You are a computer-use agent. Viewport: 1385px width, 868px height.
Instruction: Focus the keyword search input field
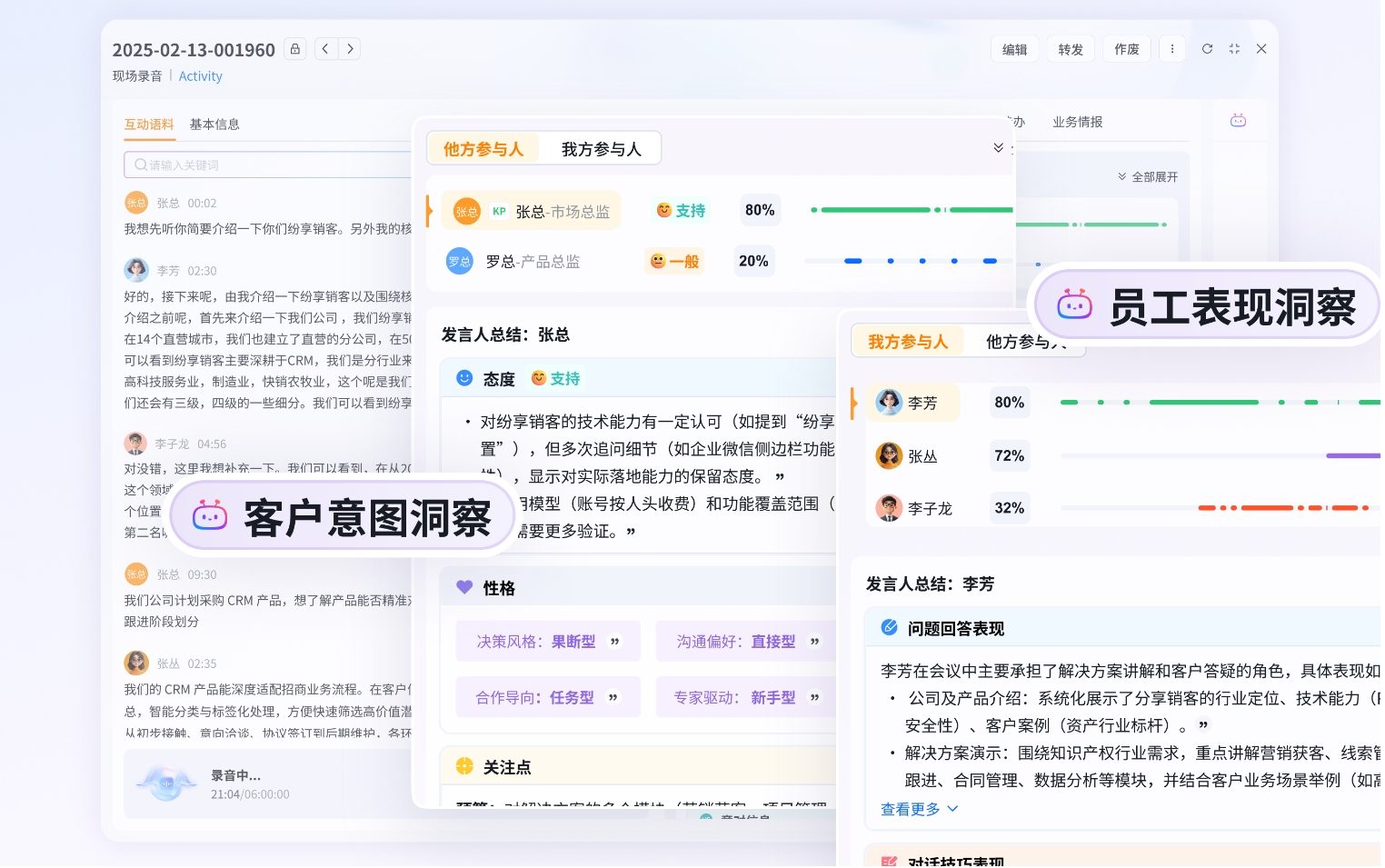point(270,165)
